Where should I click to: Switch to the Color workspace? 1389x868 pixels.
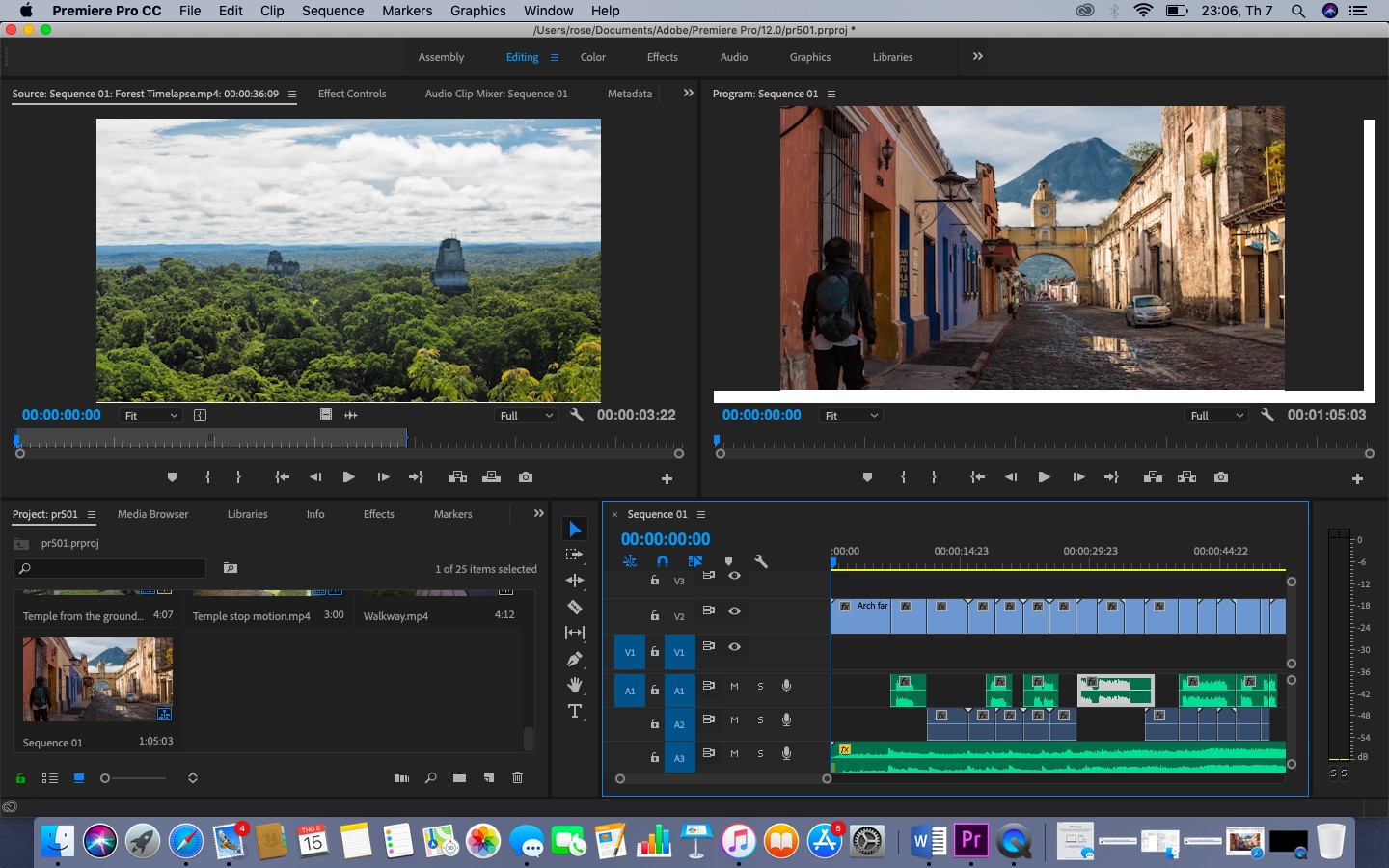click(x=593, y=57)
